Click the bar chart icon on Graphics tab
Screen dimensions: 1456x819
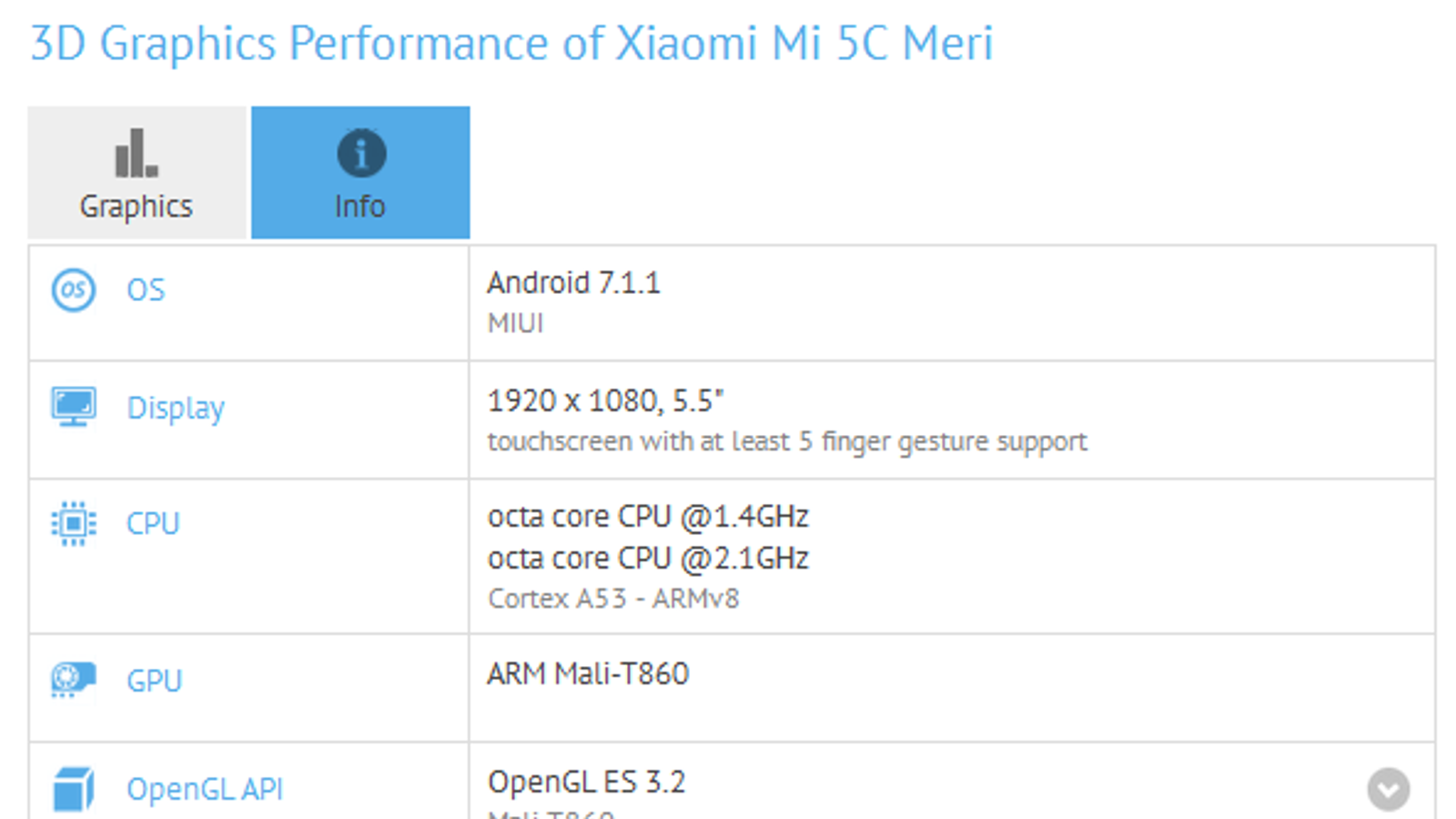point(136,153)
